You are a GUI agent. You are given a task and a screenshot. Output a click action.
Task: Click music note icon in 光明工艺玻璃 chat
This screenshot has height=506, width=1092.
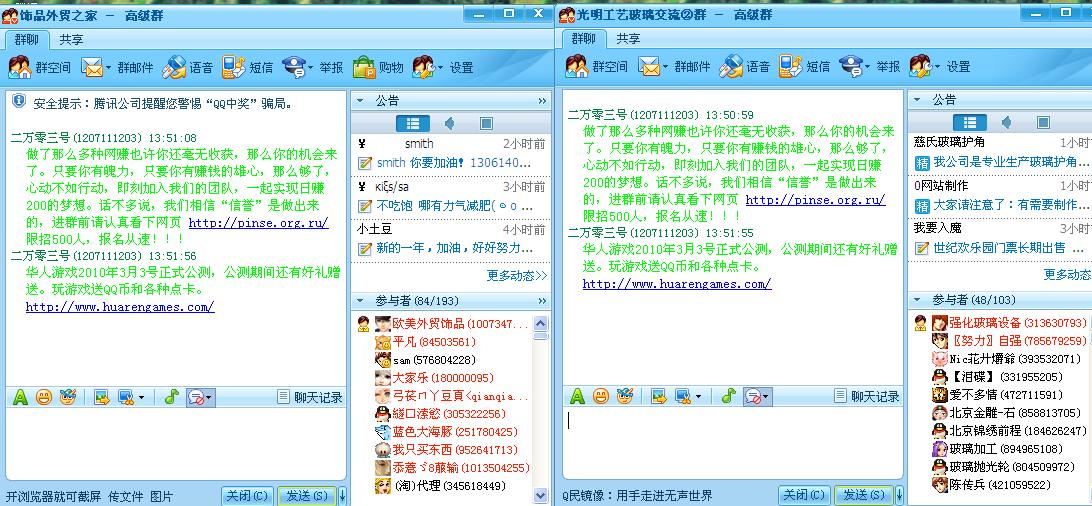[x=728, y=397]
